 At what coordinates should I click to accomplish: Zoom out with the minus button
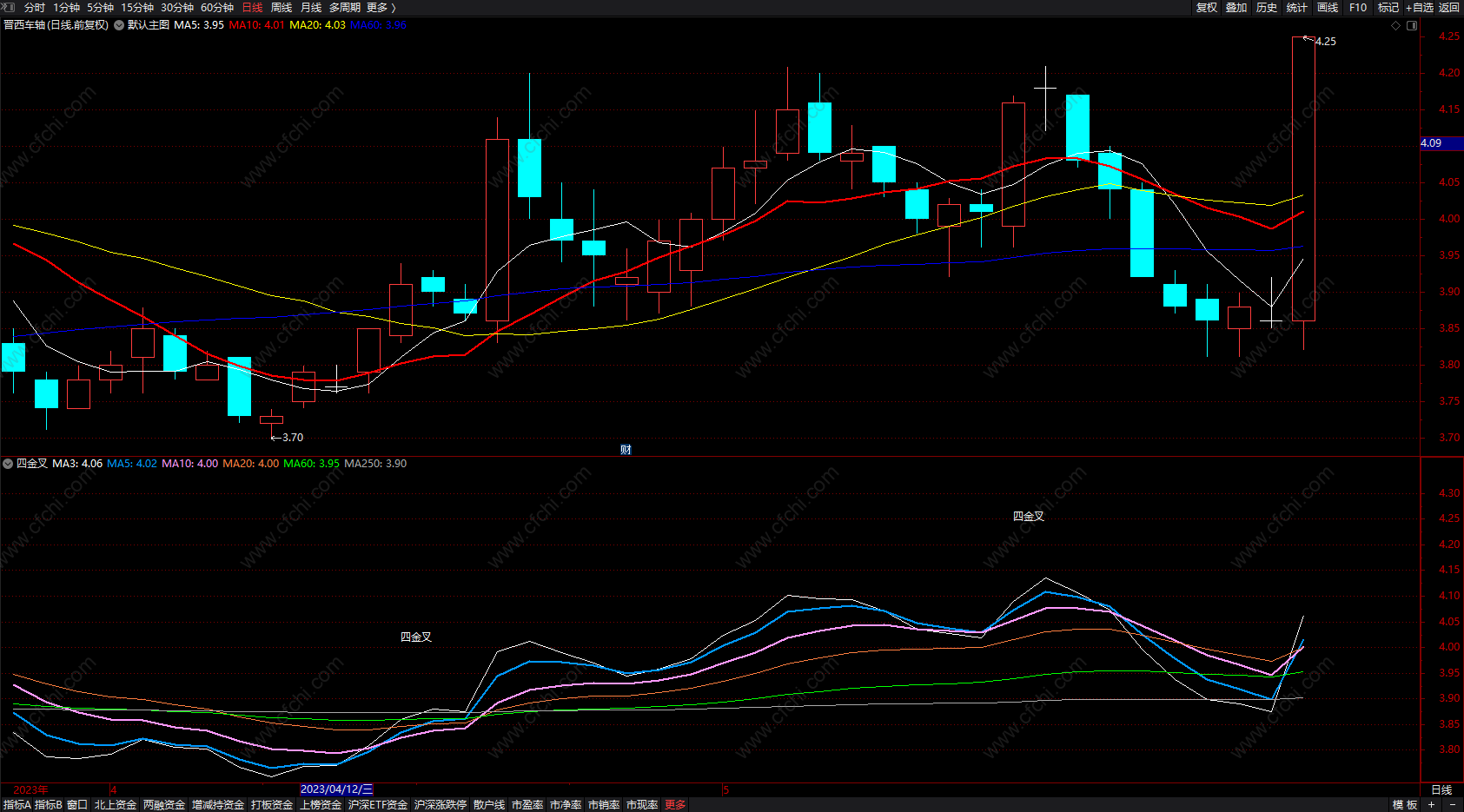(x=1452, y=805)
